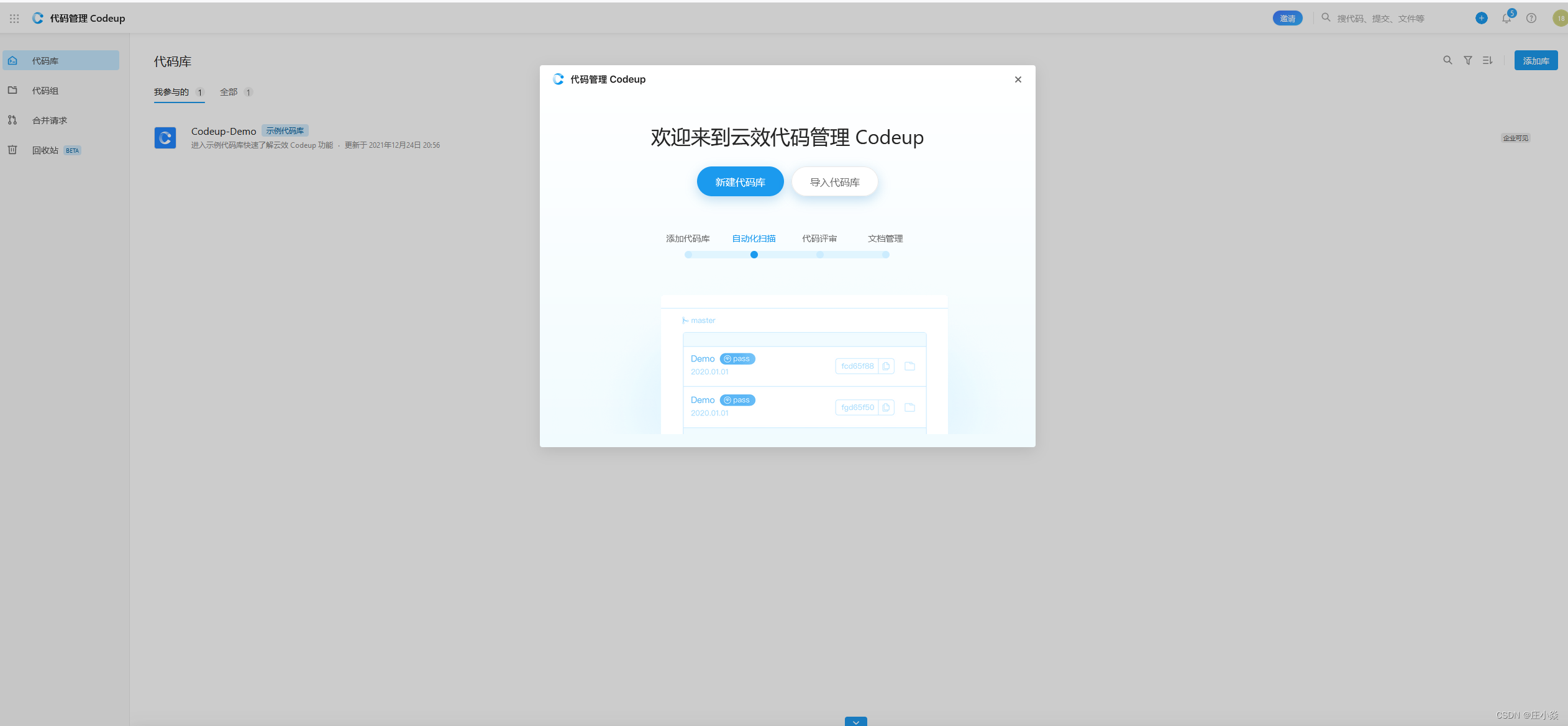Open the app grid launcher icon
The width and height of the screenshot is (1568, 726).
[14, 19]
